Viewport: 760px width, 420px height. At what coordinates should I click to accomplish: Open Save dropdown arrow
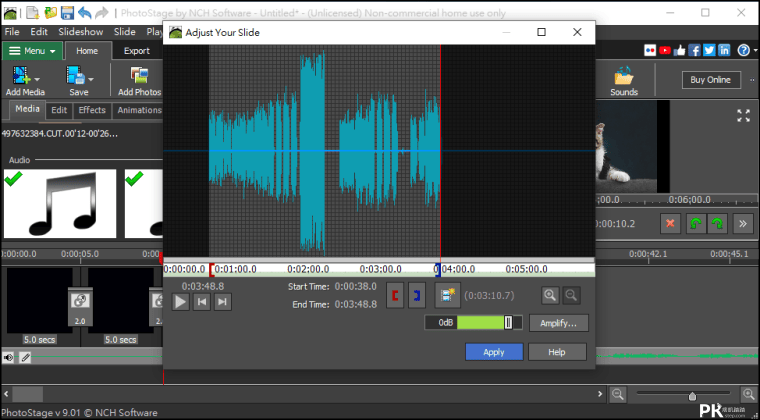[91, 79]
